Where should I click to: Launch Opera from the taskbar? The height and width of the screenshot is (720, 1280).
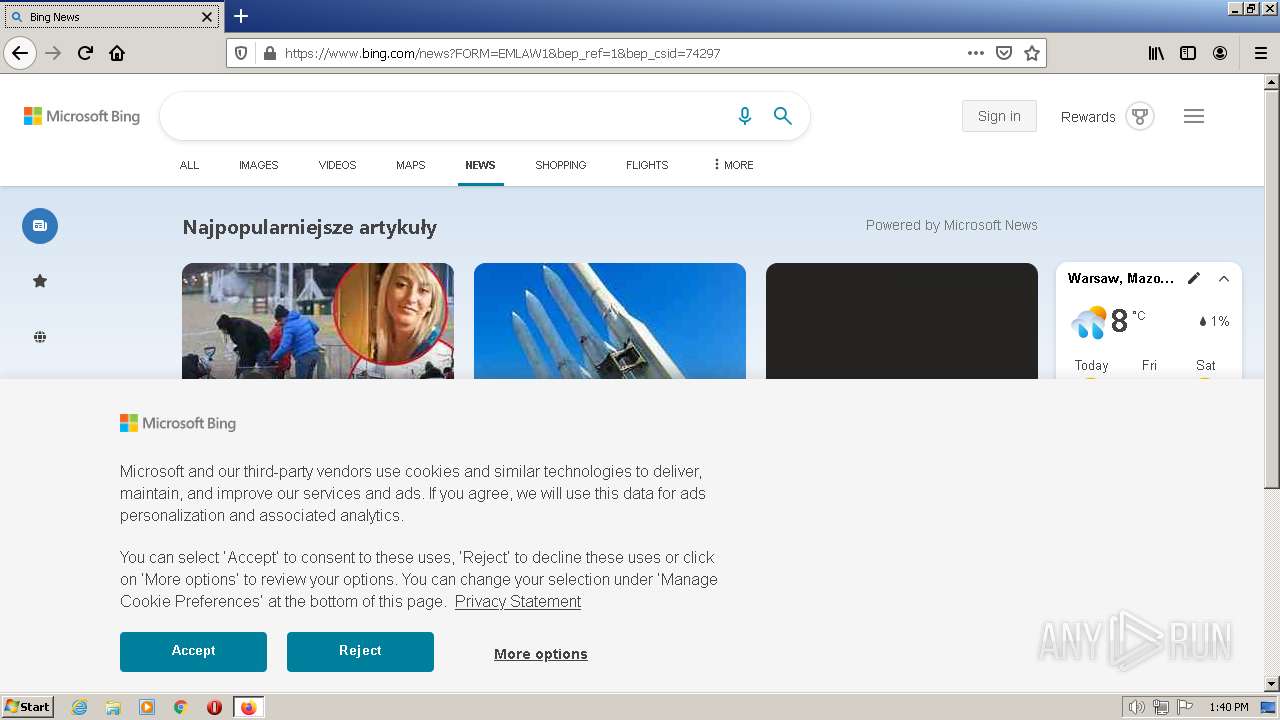[x=214, y=707]
